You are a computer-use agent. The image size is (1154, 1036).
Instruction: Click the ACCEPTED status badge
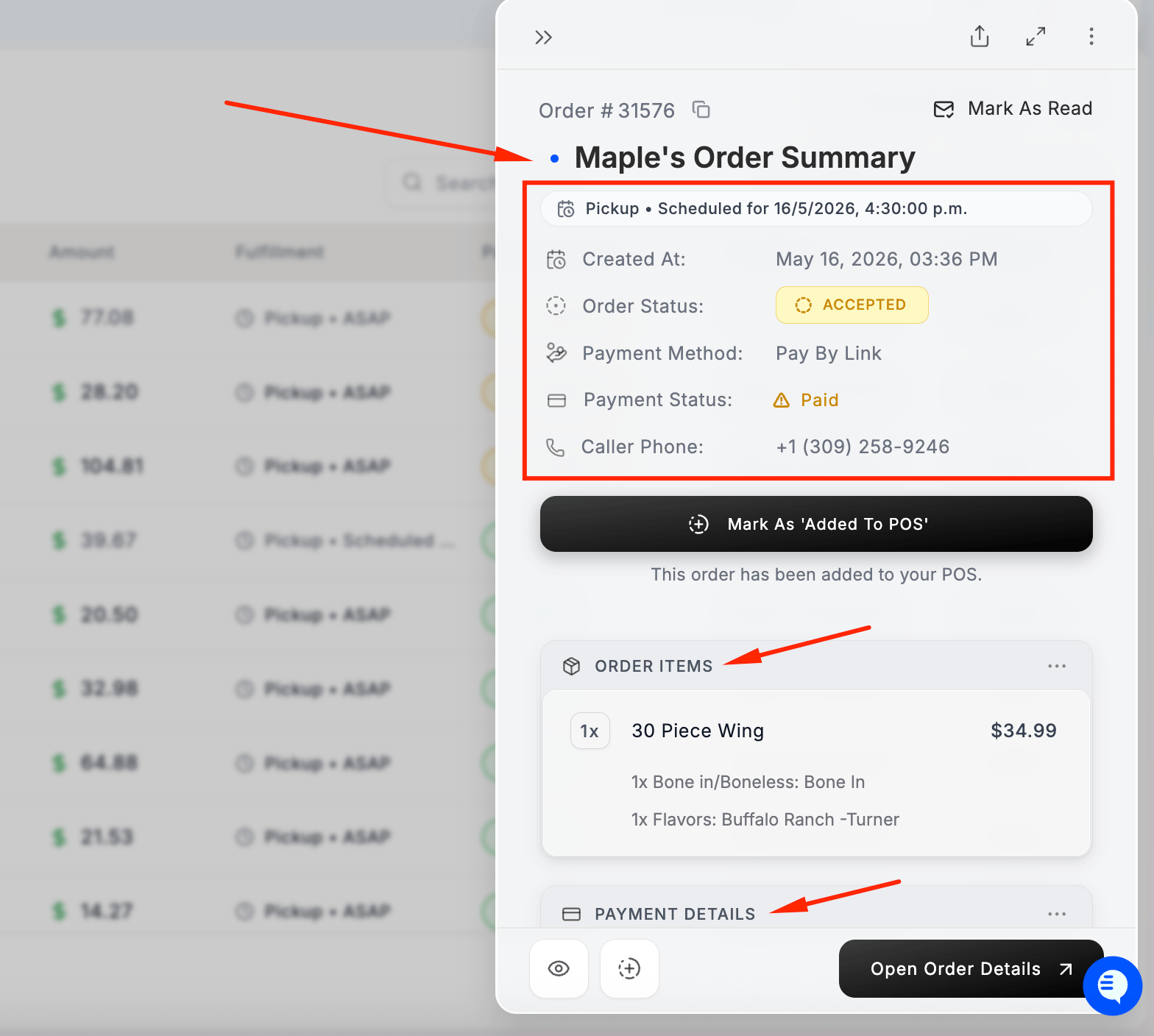[x=852, y=305]
